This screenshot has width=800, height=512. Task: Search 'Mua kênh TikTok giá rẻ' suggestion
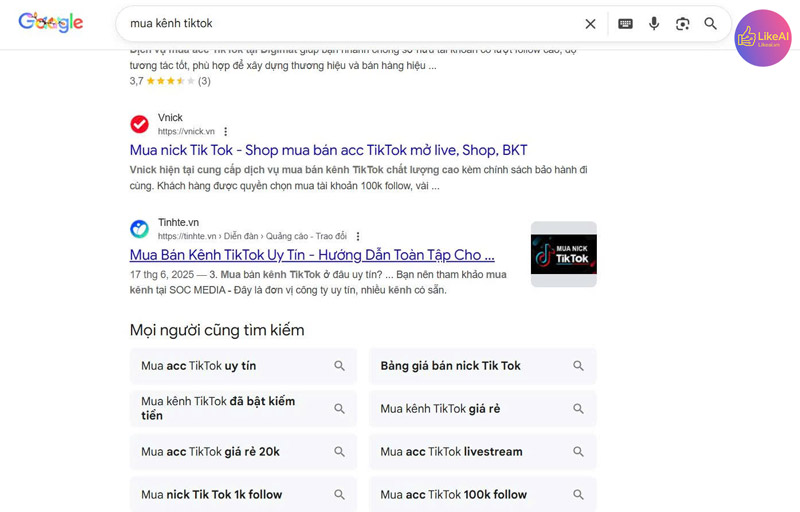[x=482, y=408]
